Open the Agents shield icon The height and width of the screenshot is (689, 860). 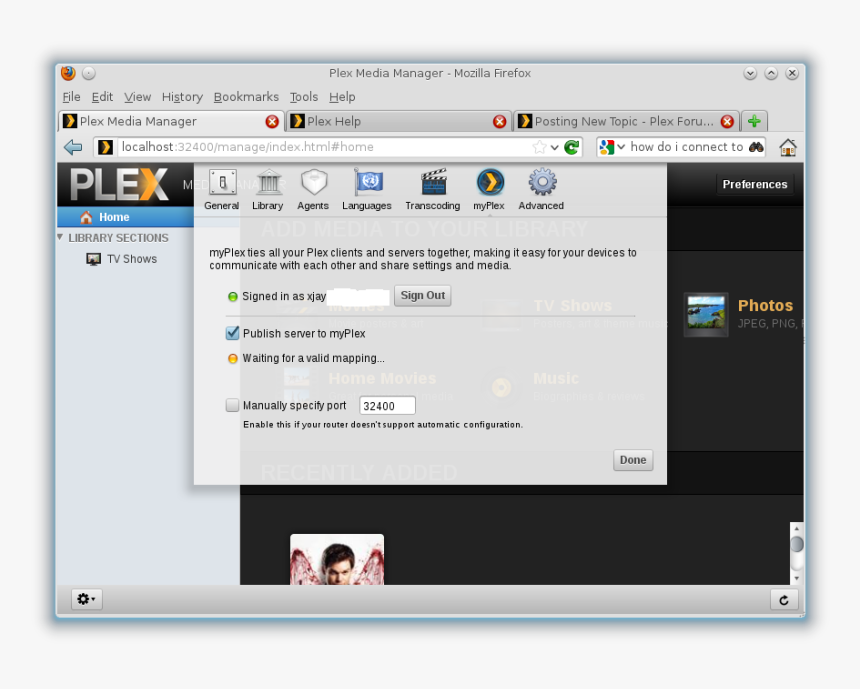pos(313,183)
